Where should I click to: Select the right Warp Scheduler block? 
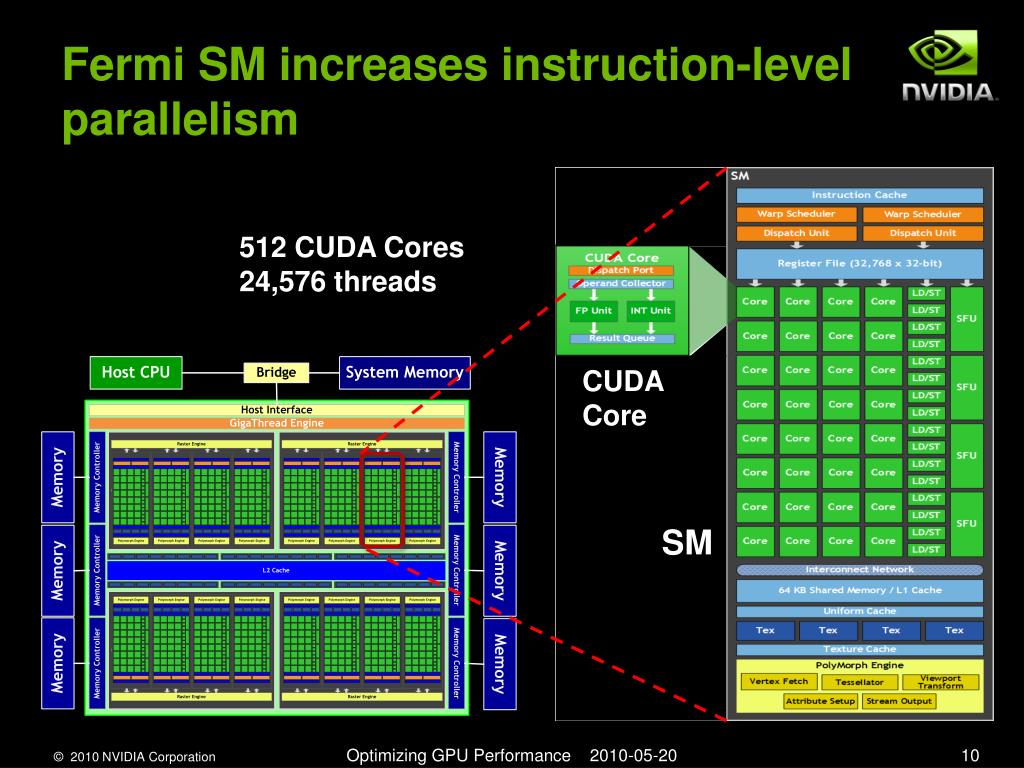(x=923, y=214)
